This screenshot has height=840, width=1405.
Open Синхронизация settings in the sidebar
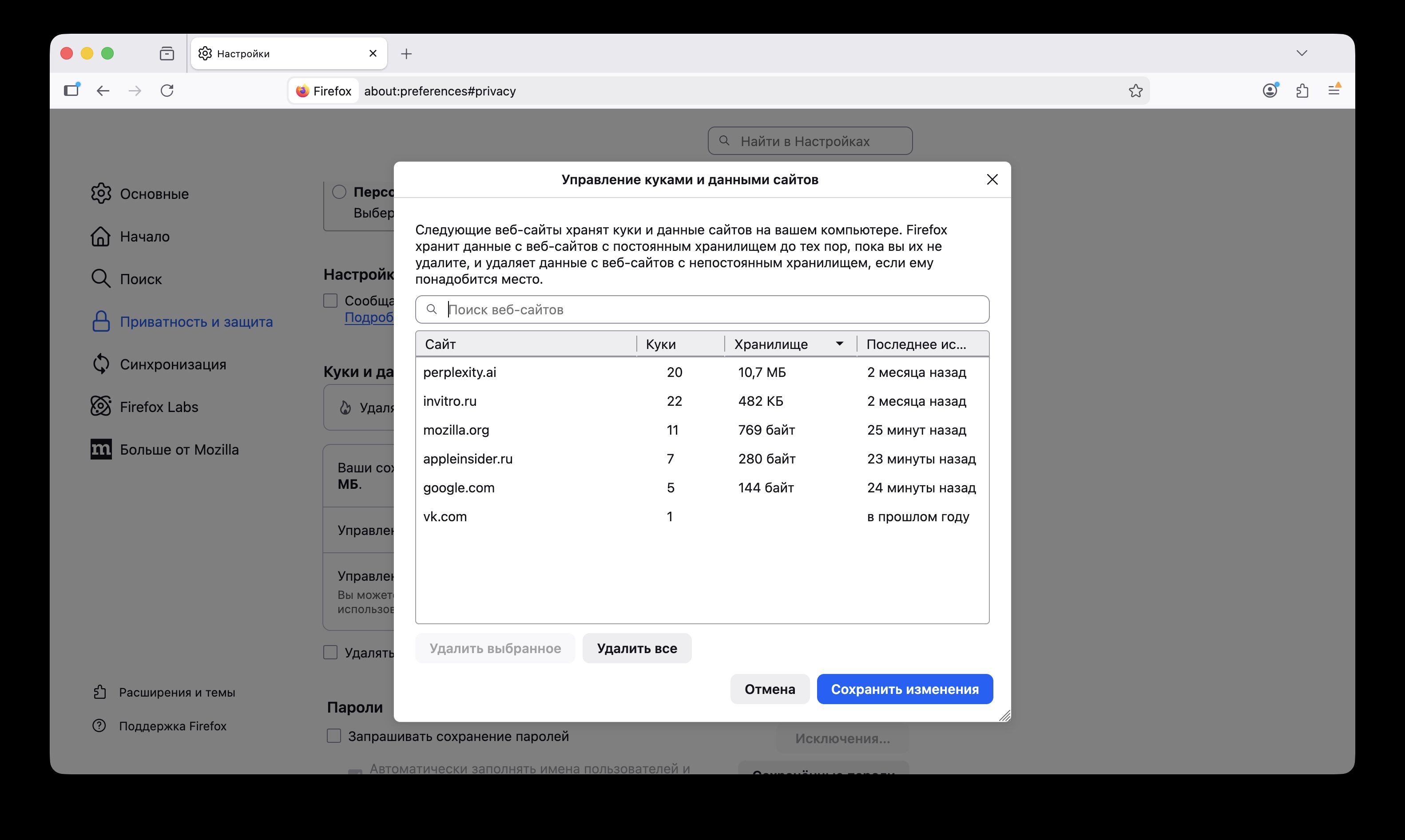(x=173, y=364)
